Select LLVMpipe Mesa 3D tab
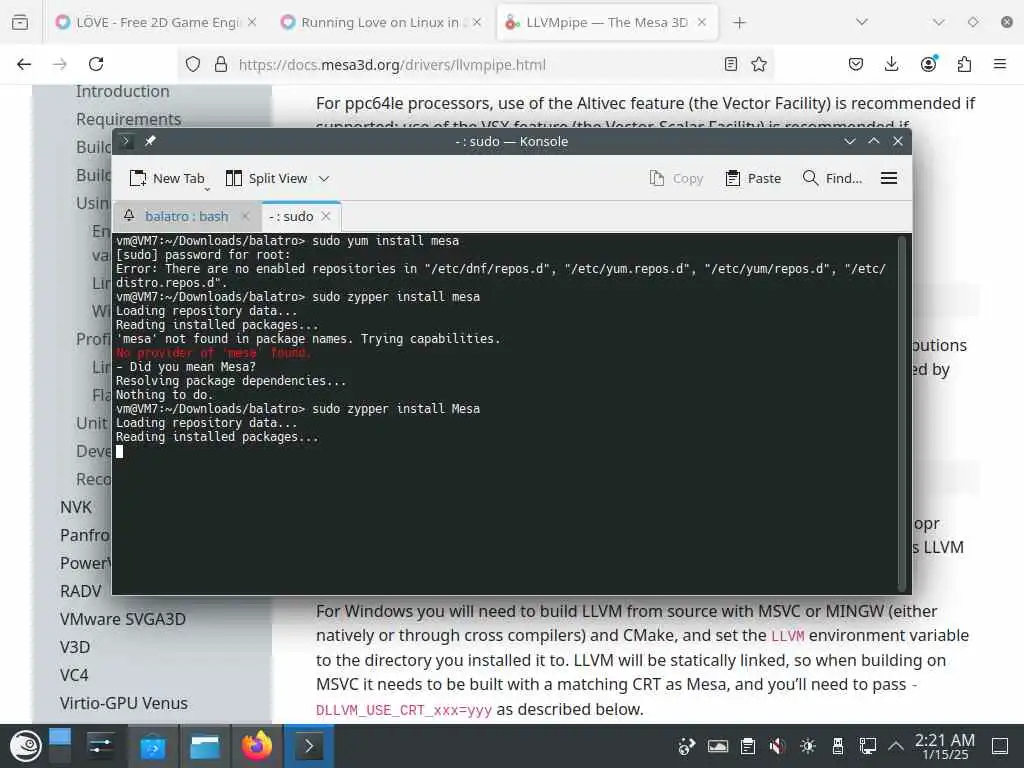This screenshot has height=768, width=1024. [607, 22]
